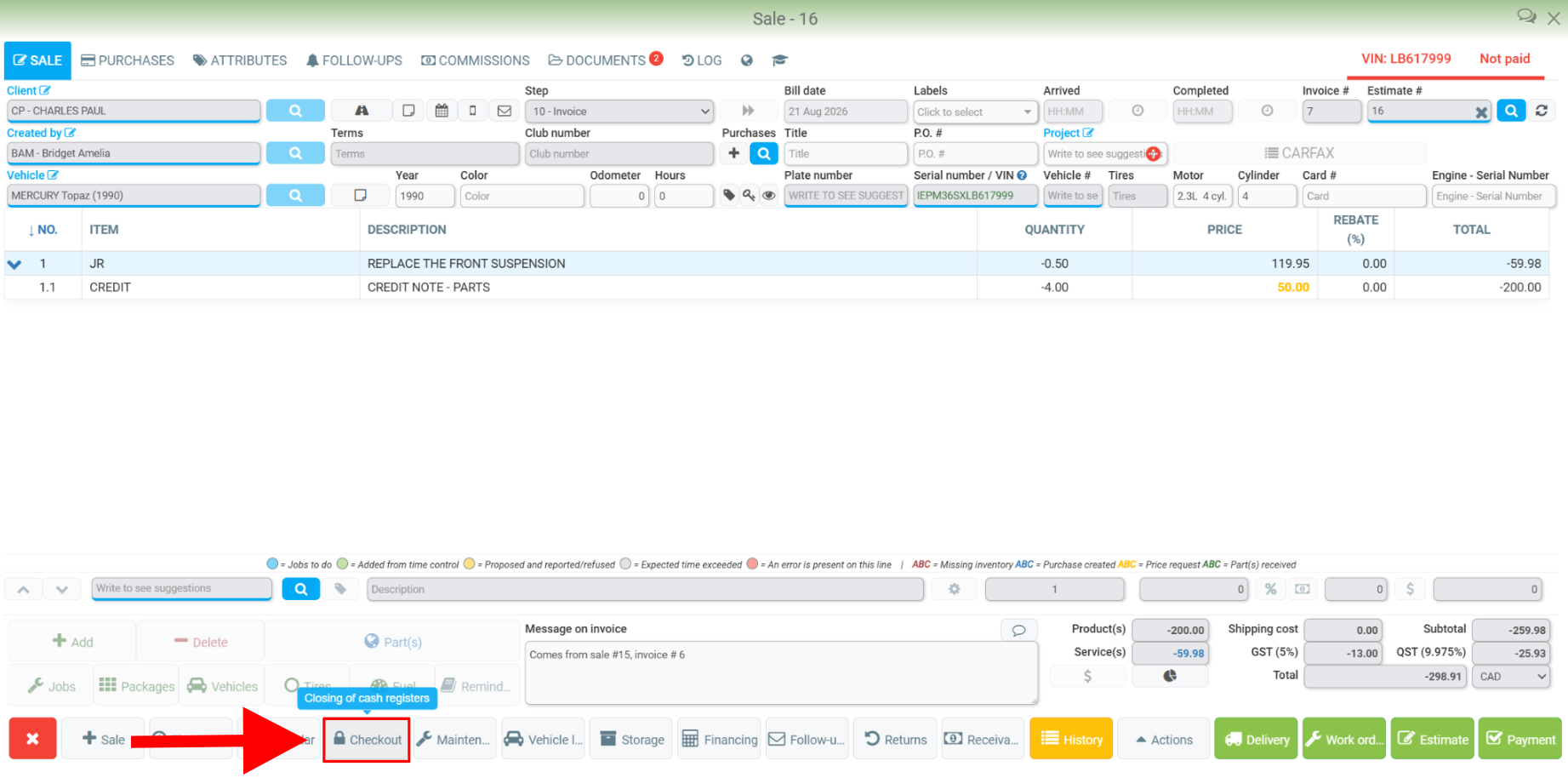Switch to the COMMISSIONS tab
The height and width of the screenshot is (778, 1568).
(x=476, y=60)
